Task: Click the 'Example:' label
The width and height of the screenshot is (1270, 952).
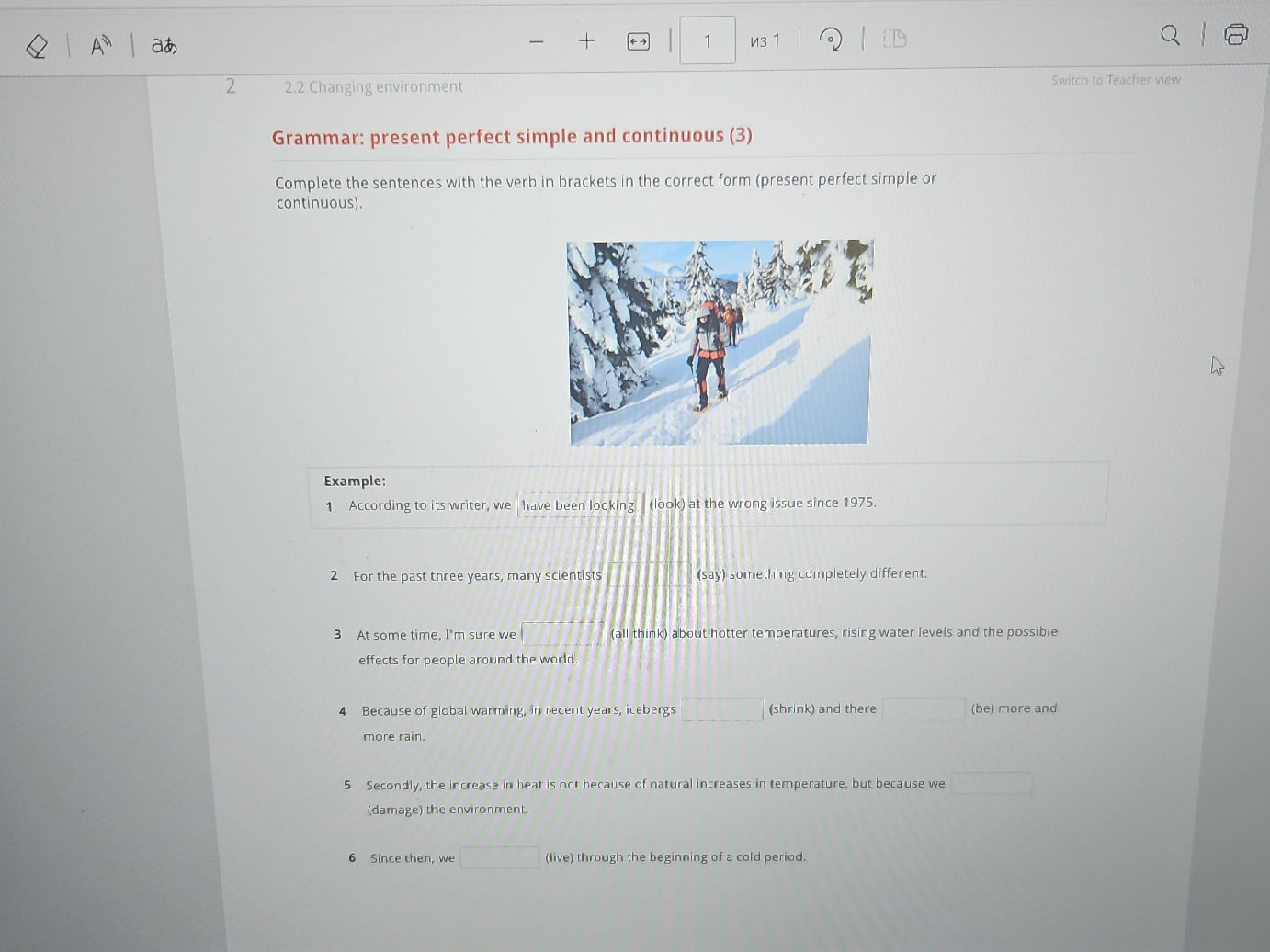Action: click(355, 481)
